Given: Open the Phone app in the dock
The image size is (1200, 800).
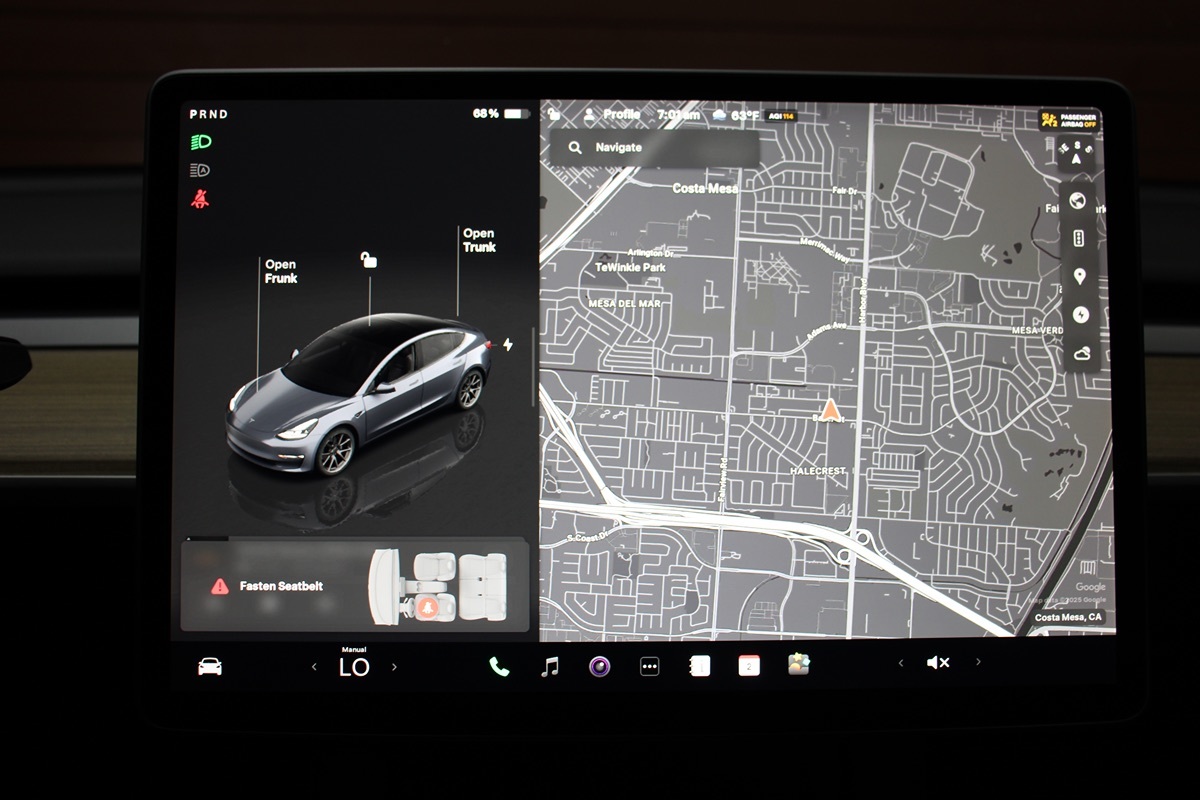Looking at the screenshot, I should tap(498, 666).
